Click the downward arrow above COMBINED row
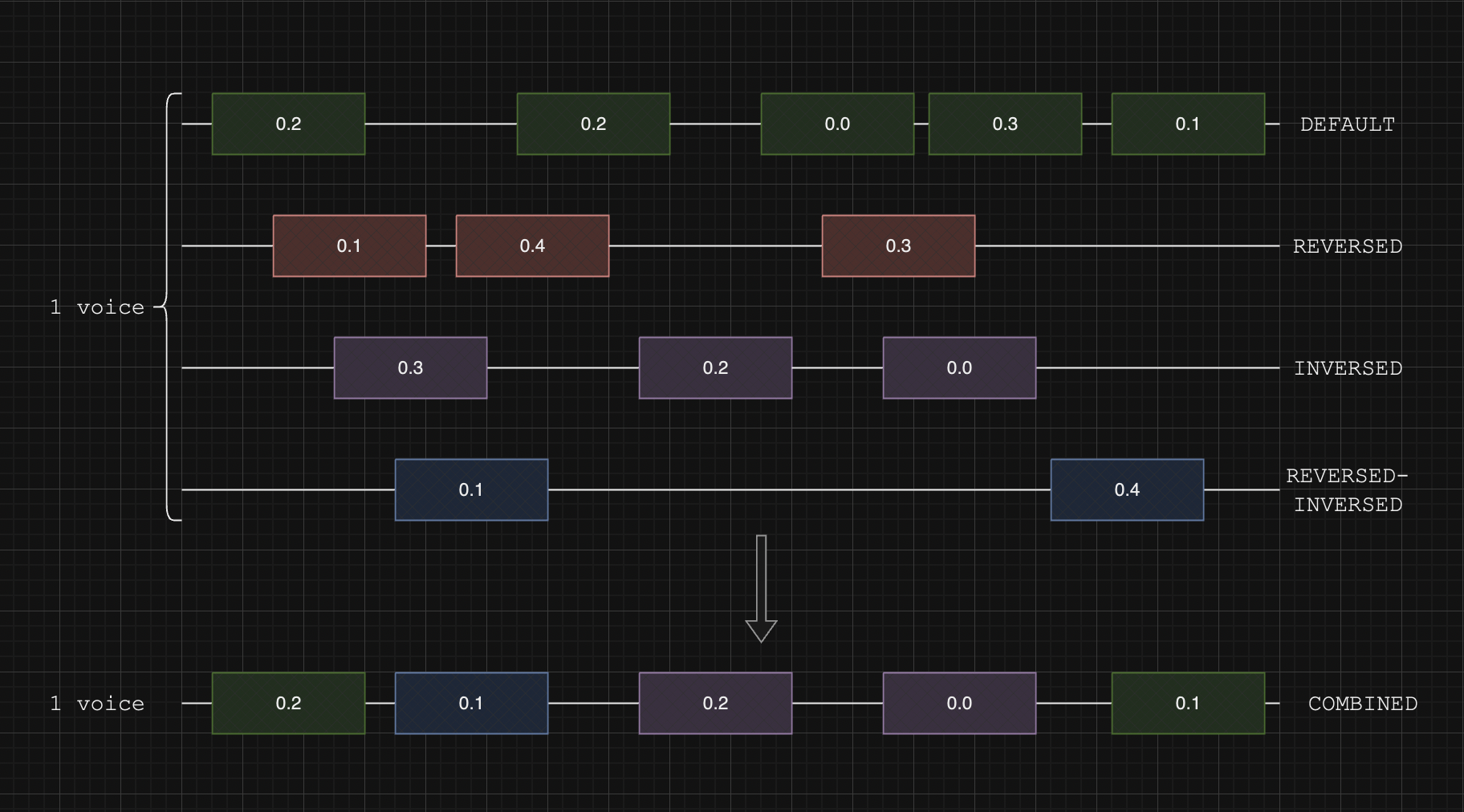1464x812 pixels. pyautogui.click(x=761, y=588)
